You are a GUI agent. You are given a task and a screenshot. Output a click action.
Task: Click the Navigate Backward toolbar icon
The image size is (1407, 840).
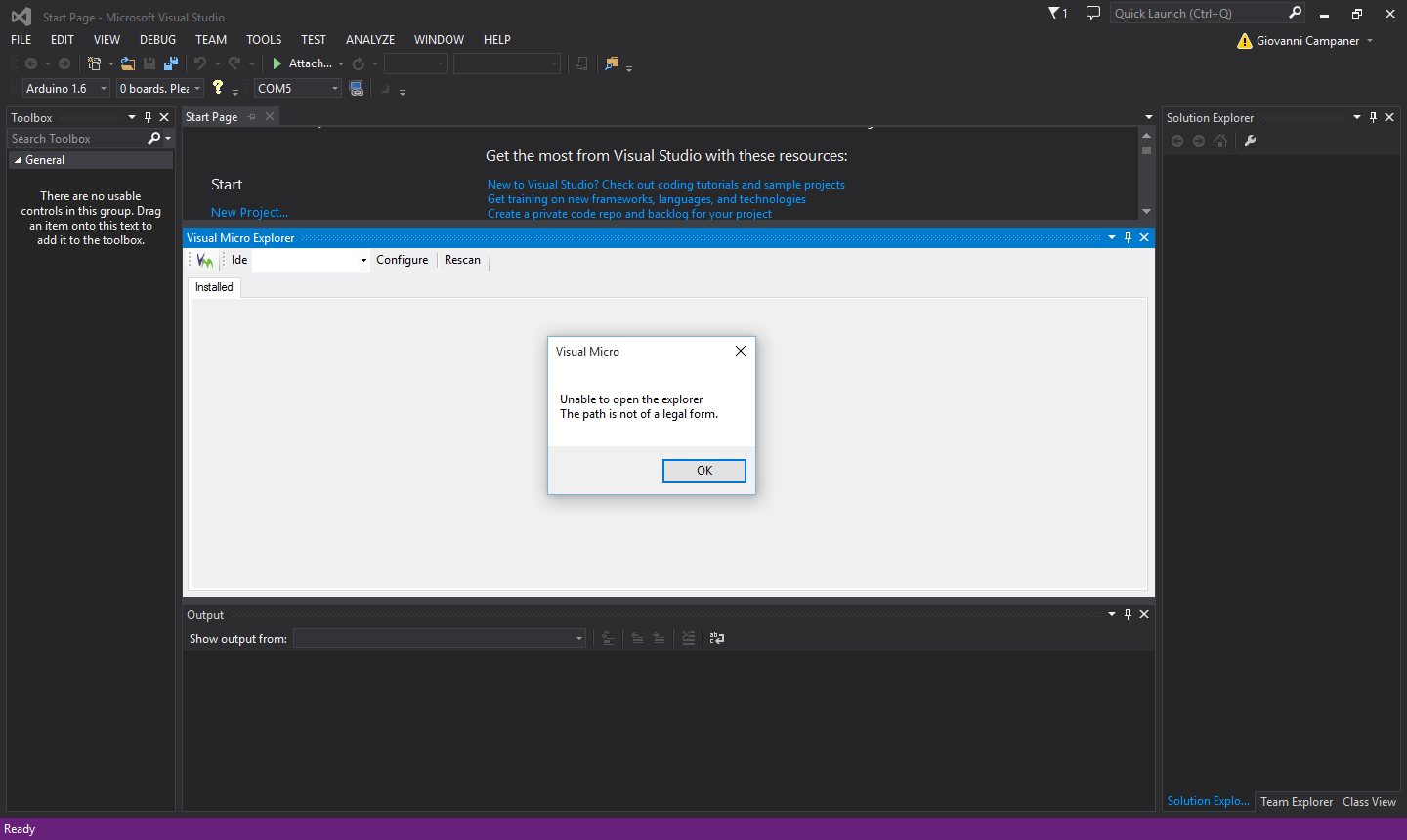[x=31, y=63]
